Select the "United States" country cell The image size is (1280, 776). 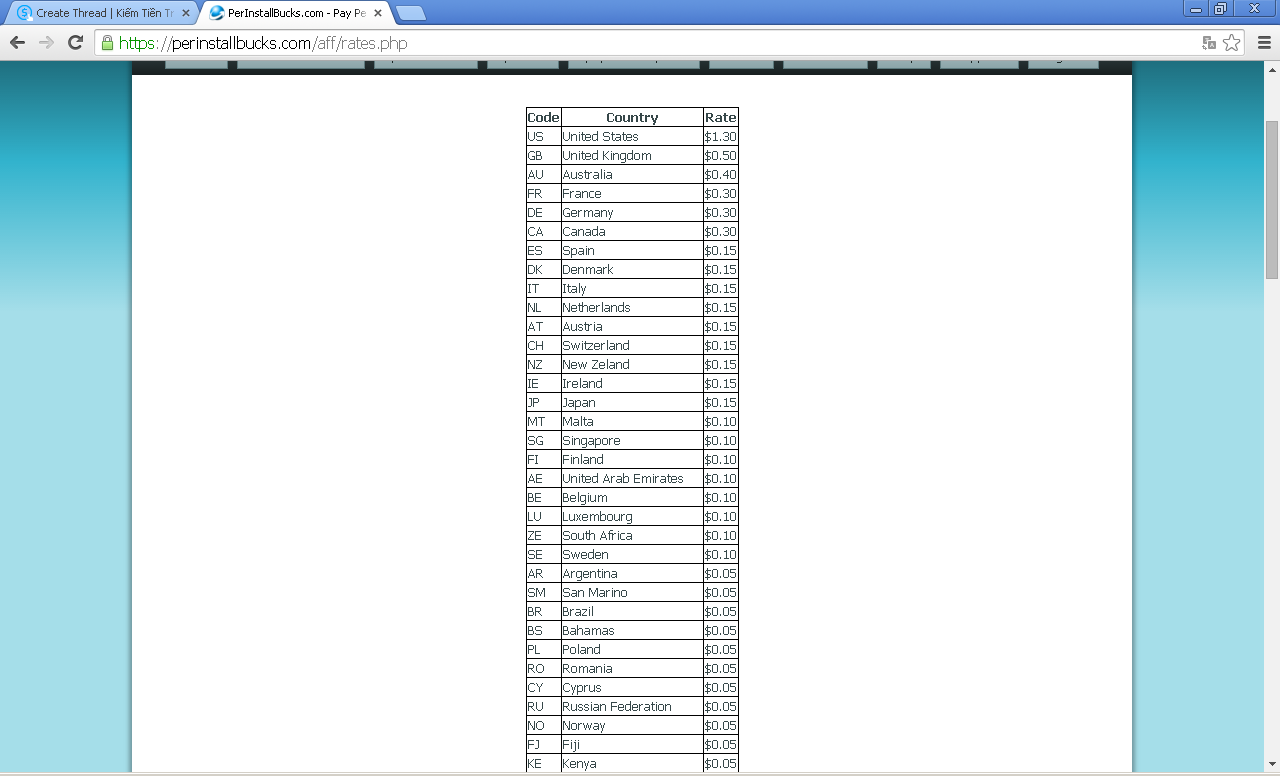(632, 136)
